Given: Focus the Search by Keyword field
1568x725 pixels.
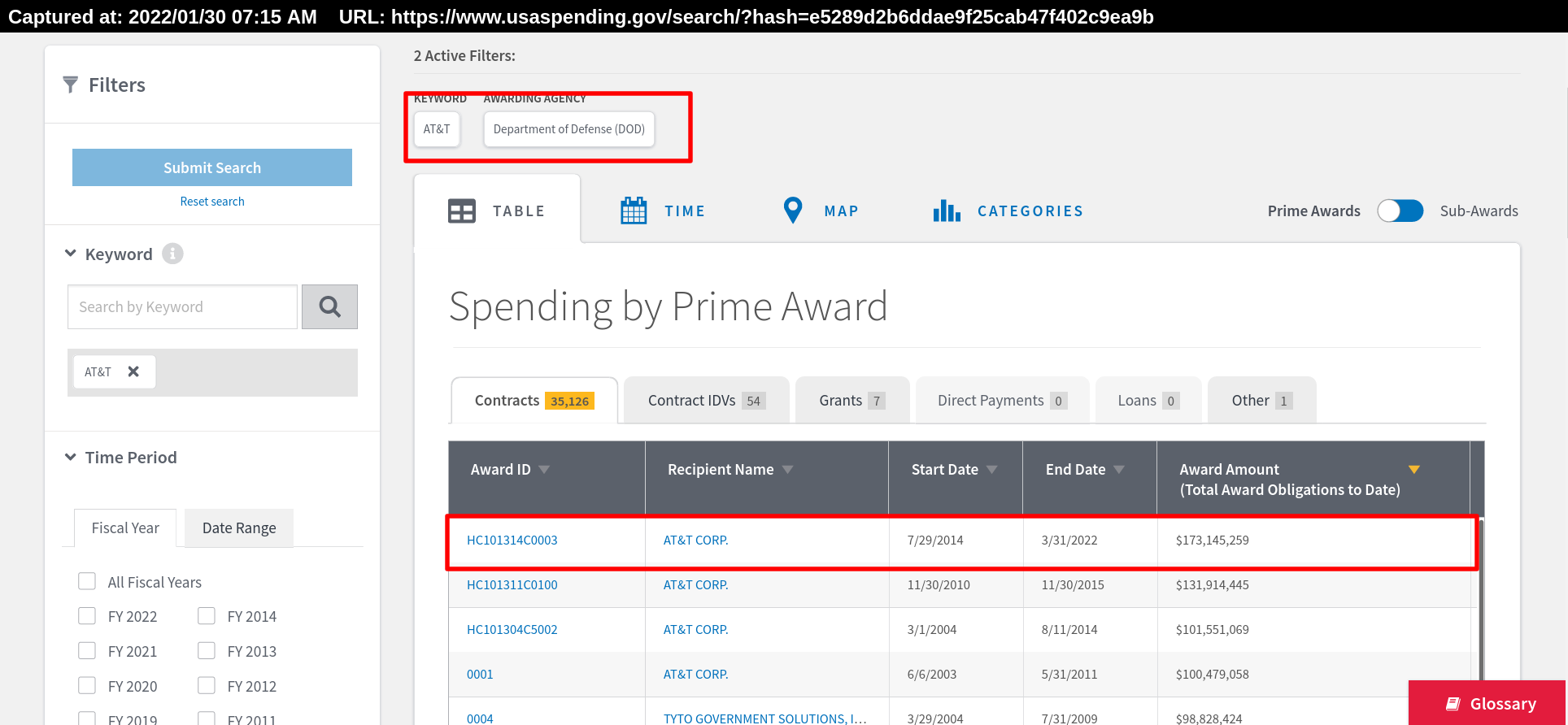Looking at the screenshot, I should pos(182,306).
